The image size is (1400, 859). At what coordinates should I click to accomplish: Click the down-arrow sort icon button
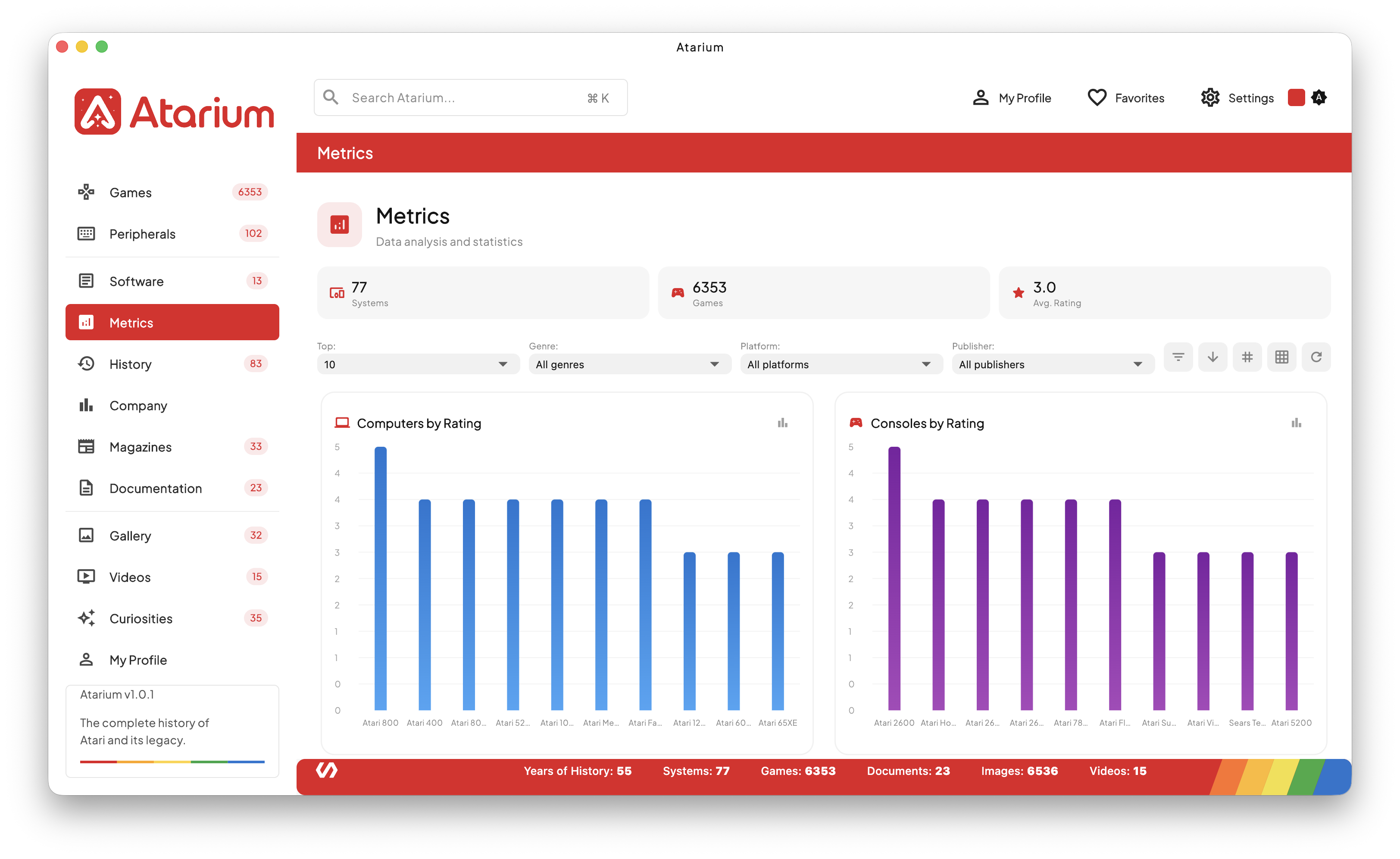click(x=1212, y=357)
